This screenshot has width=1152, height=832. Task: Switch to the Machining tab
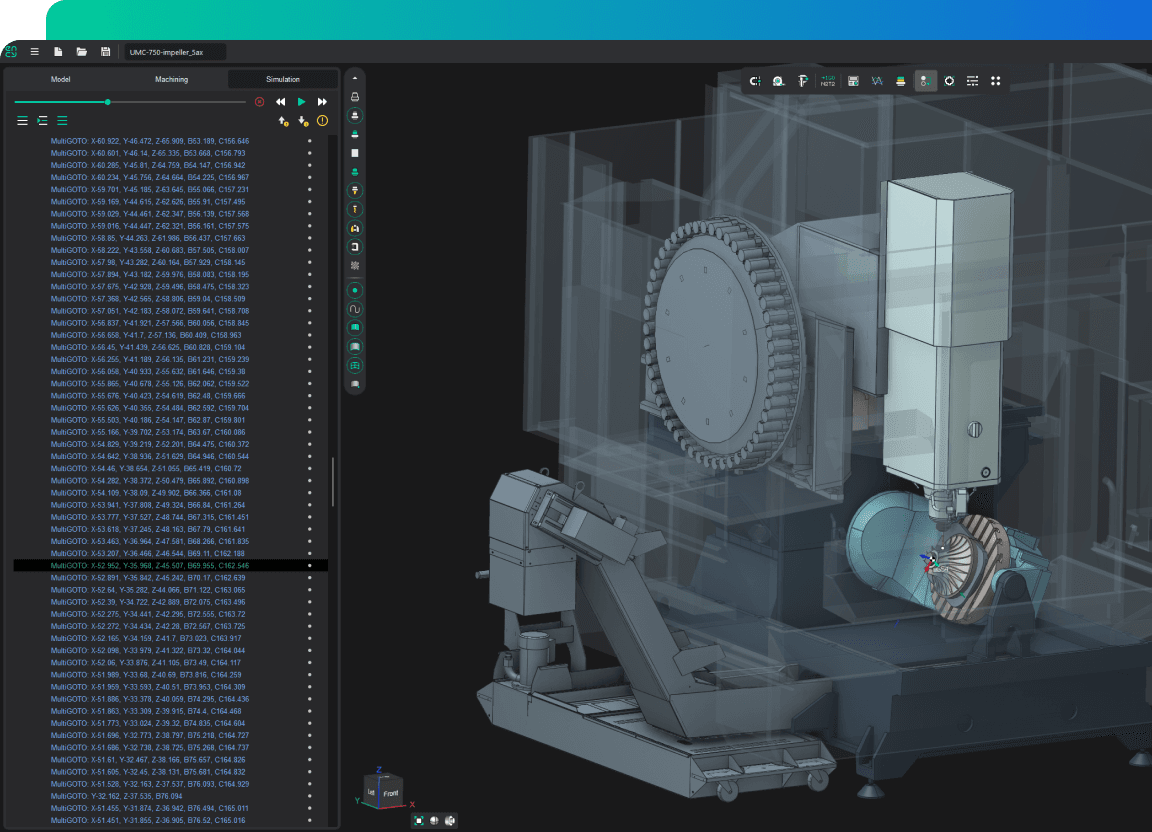click(171, 80)
